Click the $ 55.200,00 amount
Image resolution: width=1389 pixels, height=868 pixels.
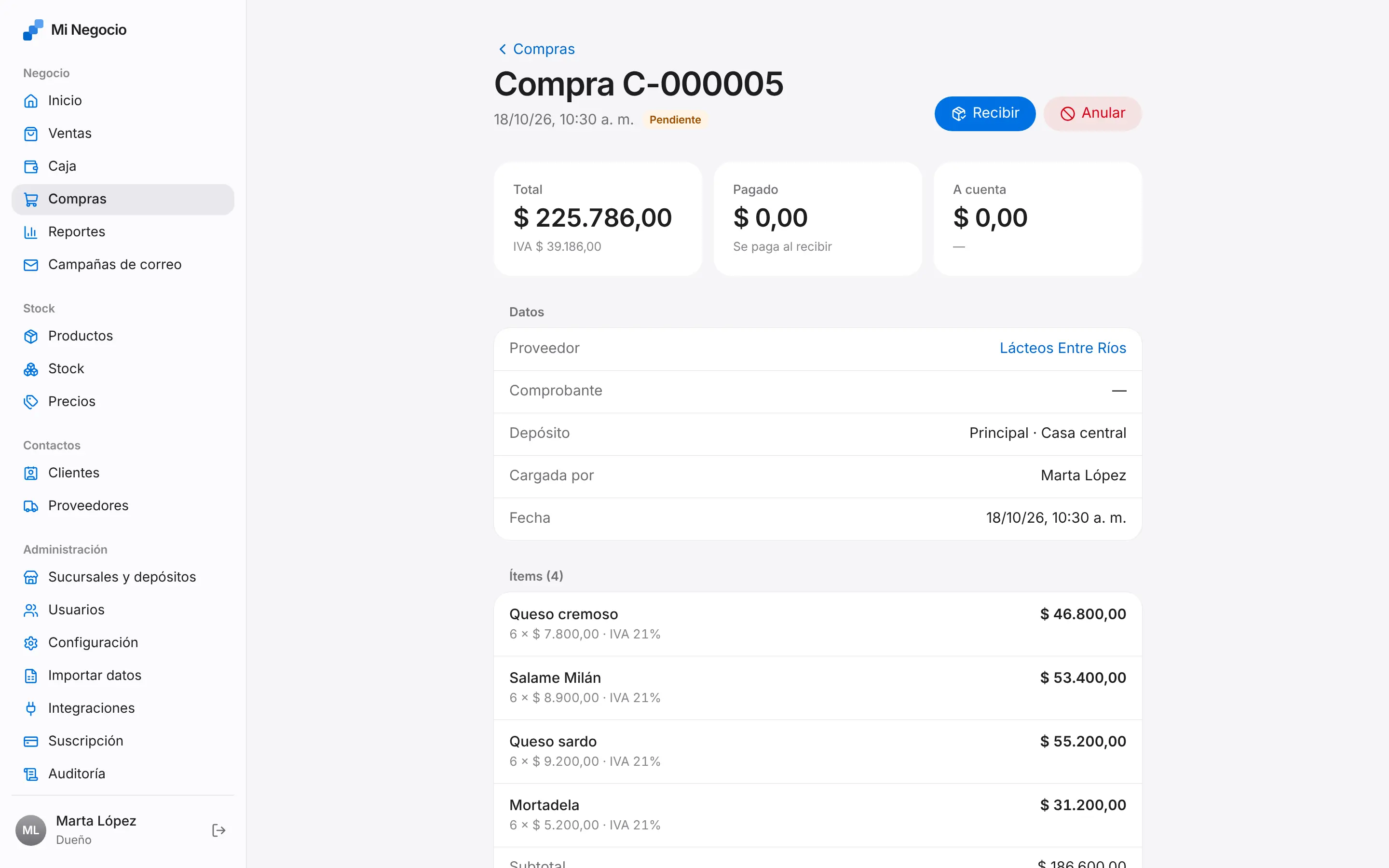tap(1083, 741)
